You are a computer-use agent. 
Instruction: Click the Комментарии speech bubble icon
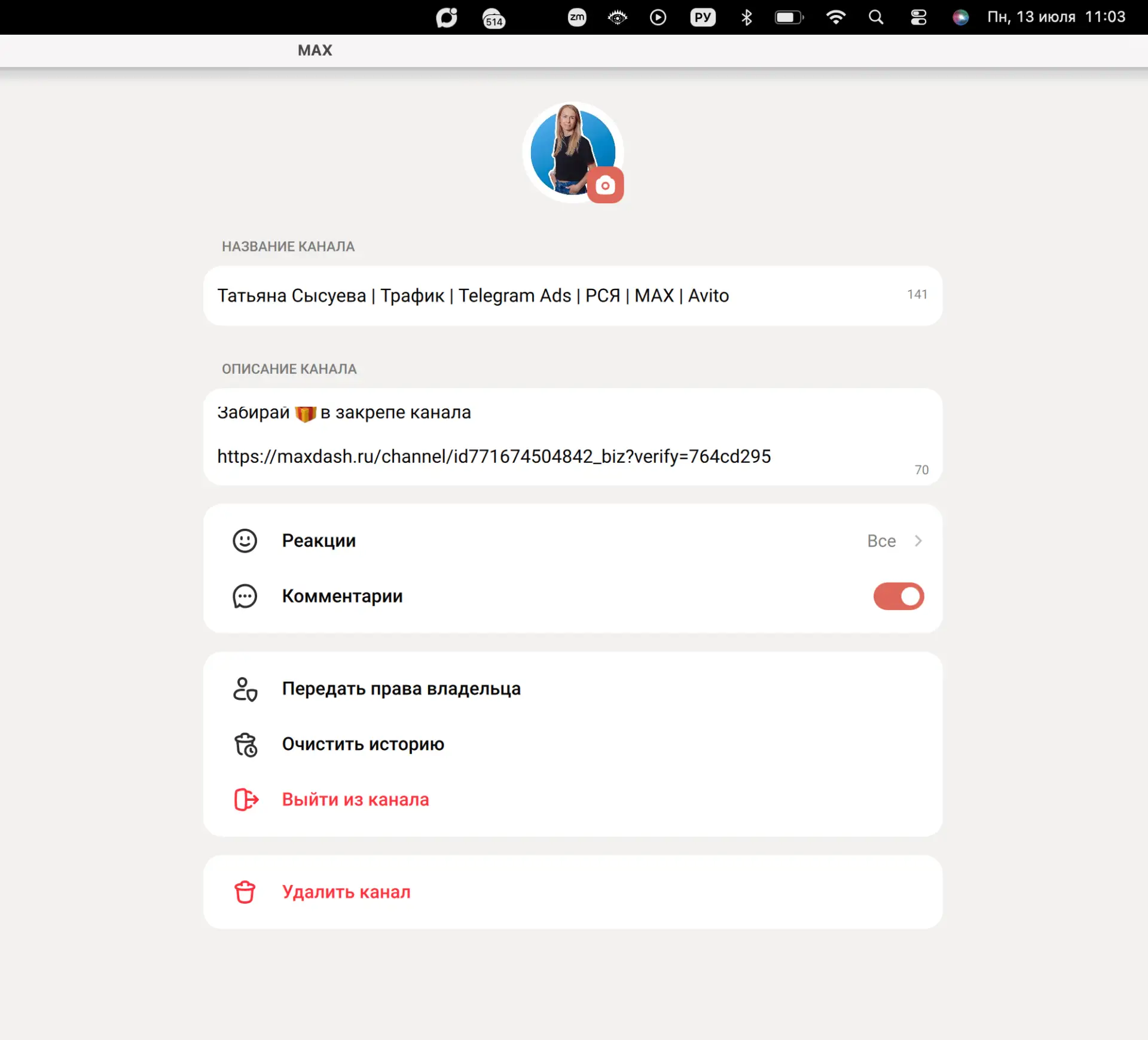245,596
